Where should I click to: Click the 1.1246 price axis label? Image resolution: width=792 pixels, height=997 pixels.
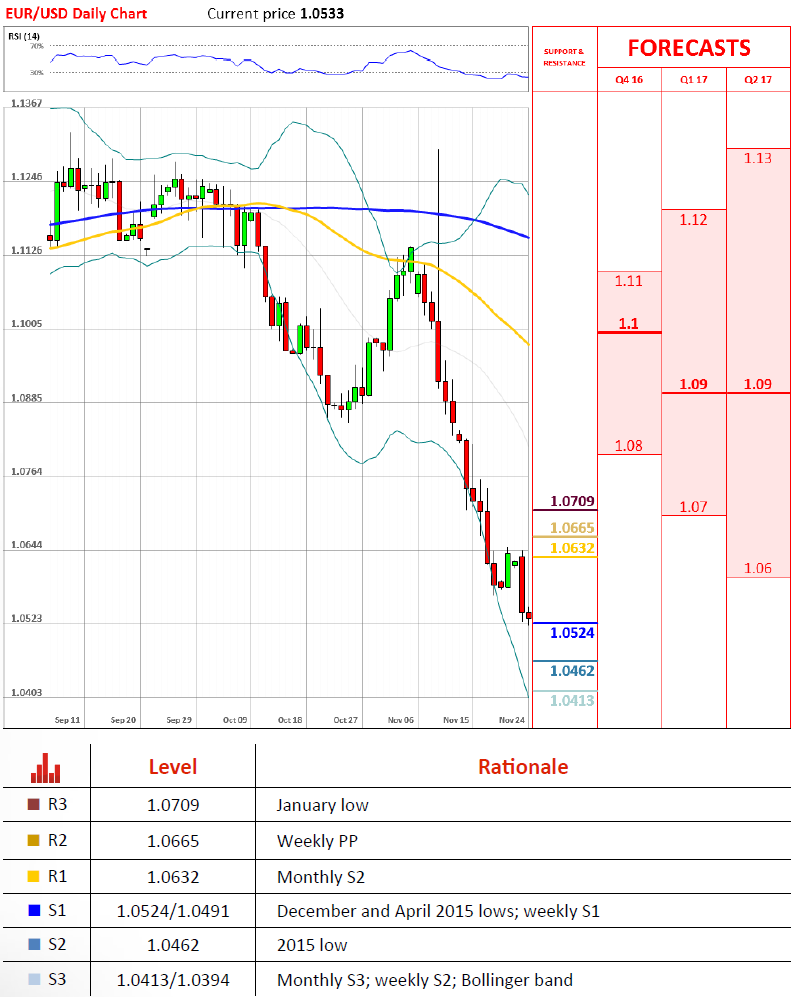26,177
